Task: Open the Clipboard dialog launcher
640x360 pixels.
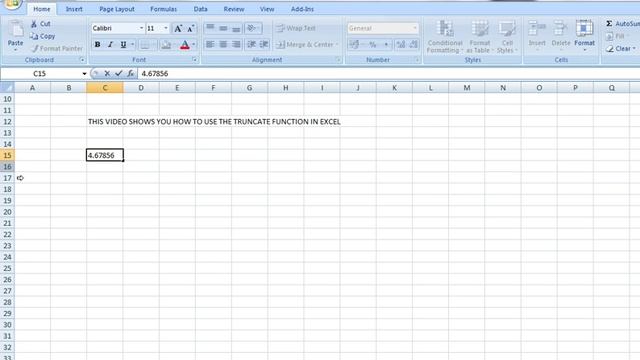Action: 82,60
